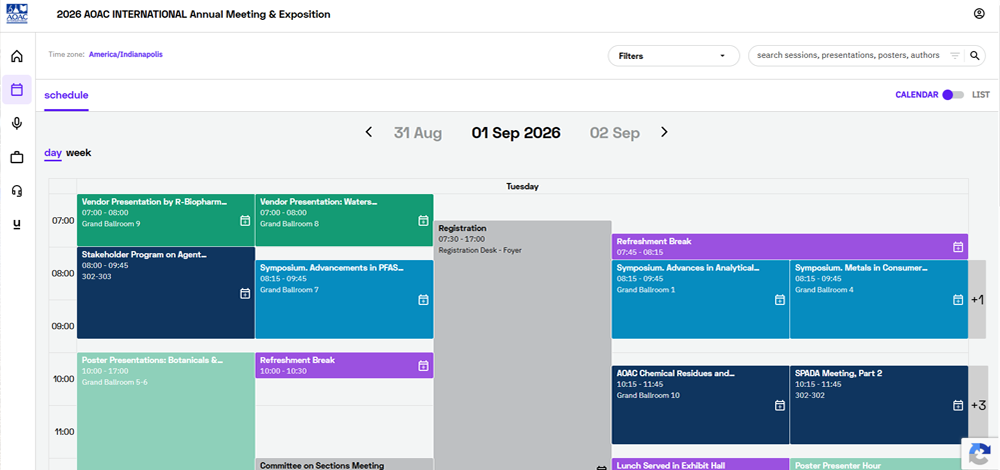Jump to 02 Sep date
This screenshot has width=1000, height=470.
[615, 133]
